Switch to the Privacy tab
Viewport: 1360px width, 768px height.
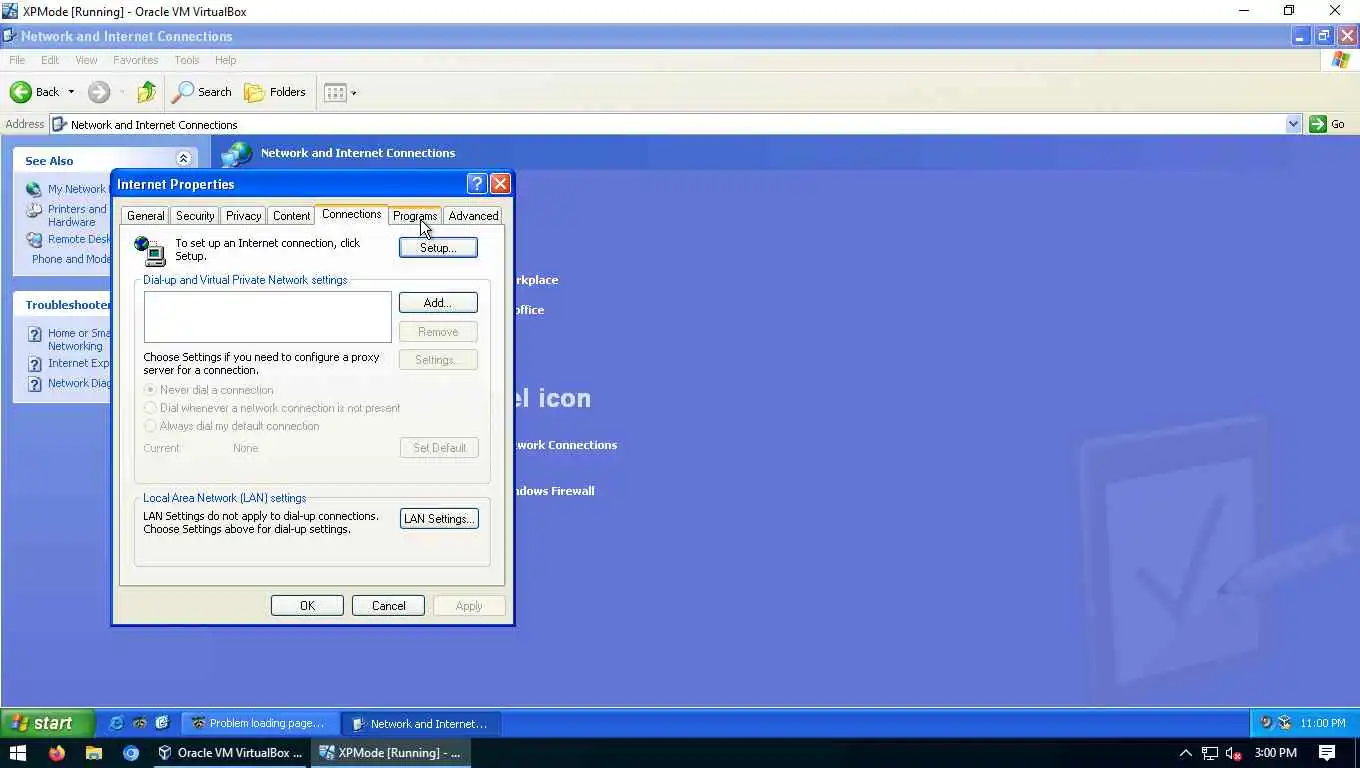coord(243,216)
